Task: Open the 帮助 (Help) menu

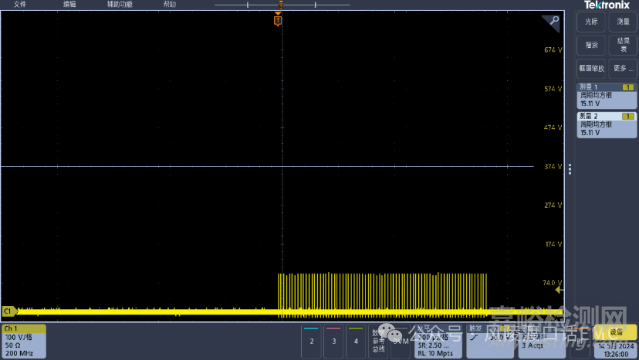Action: (170, 4)
